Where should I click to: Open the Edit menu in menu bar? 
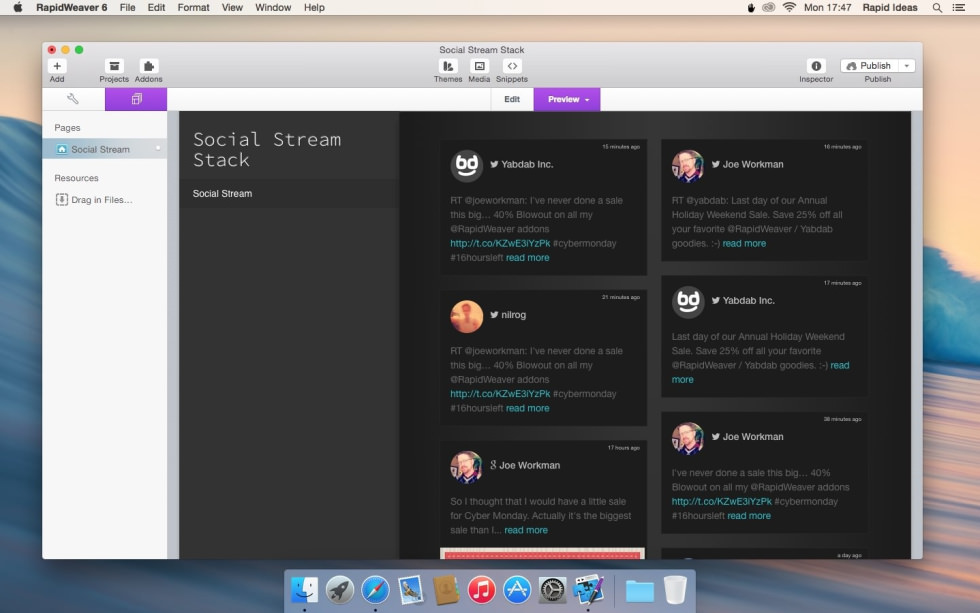156,7
